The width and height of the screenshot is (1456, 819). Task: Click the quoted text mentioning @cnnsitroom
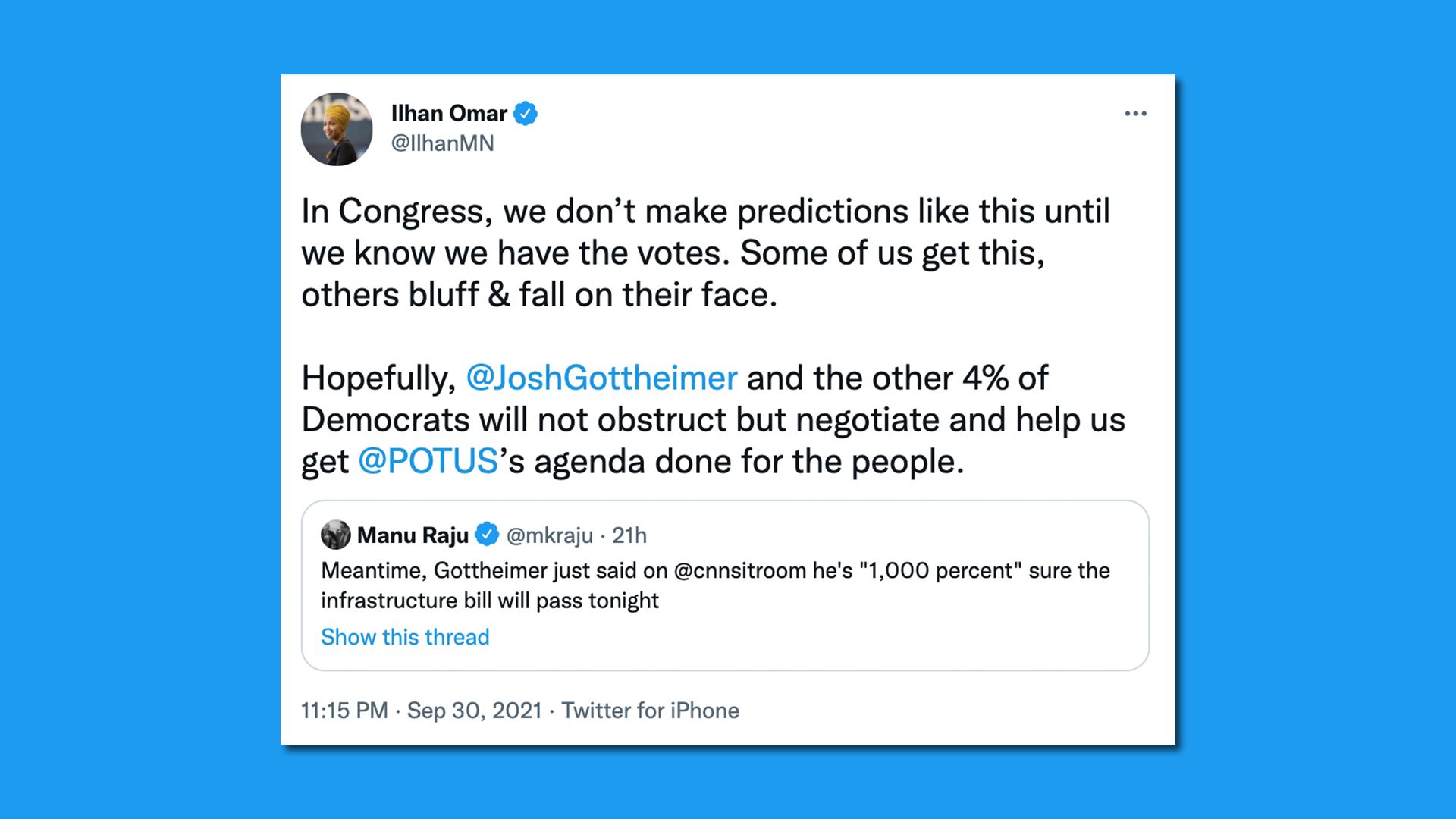point(714,585)
